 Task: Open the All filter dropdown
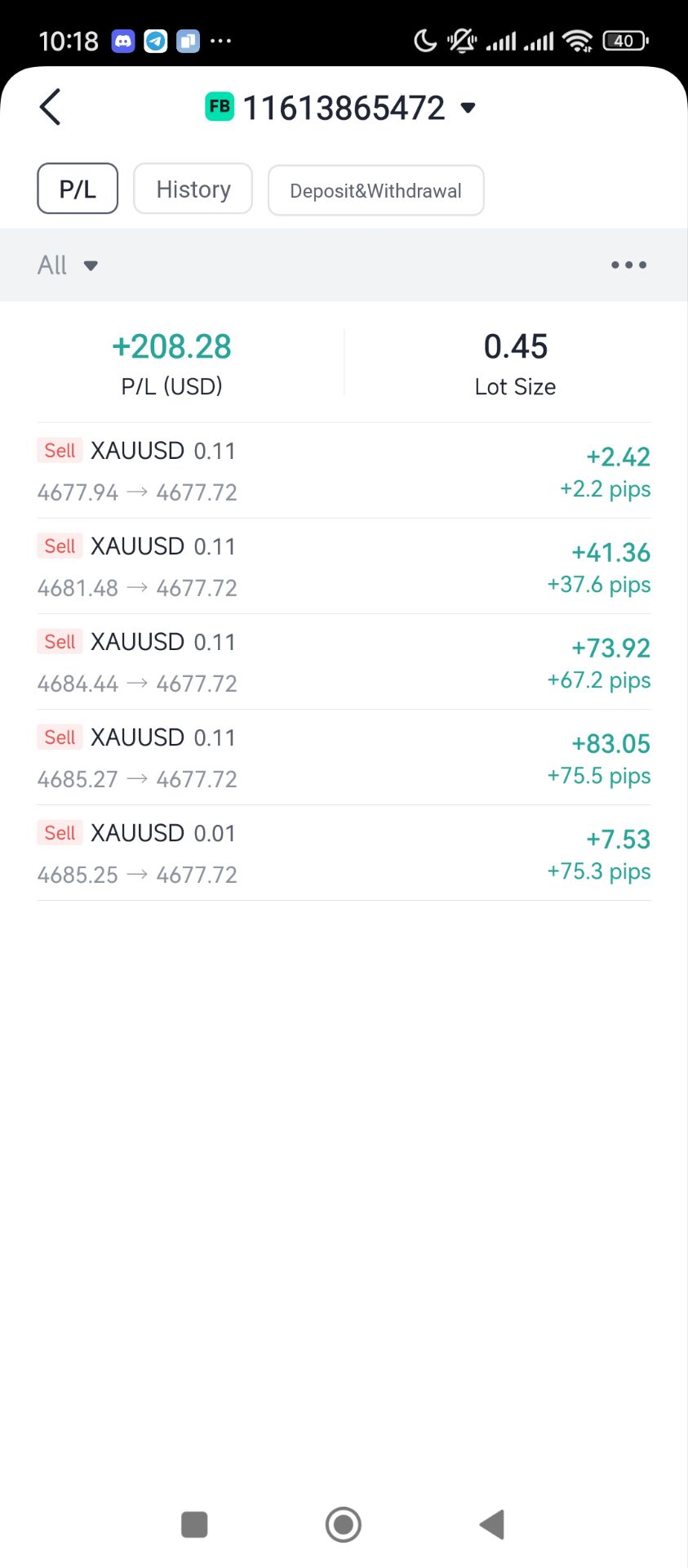[x=68, y=265]
